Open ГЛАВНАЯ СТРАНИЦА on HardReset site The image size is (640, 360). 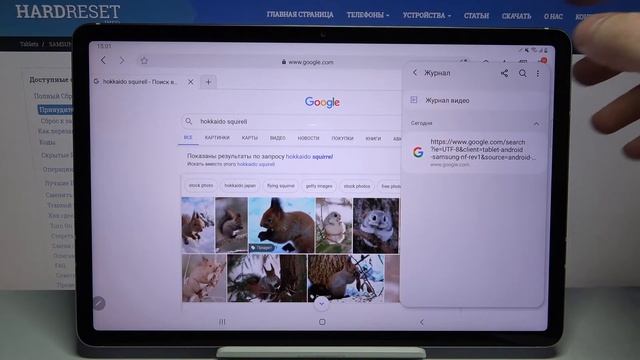tap(300, 15)
